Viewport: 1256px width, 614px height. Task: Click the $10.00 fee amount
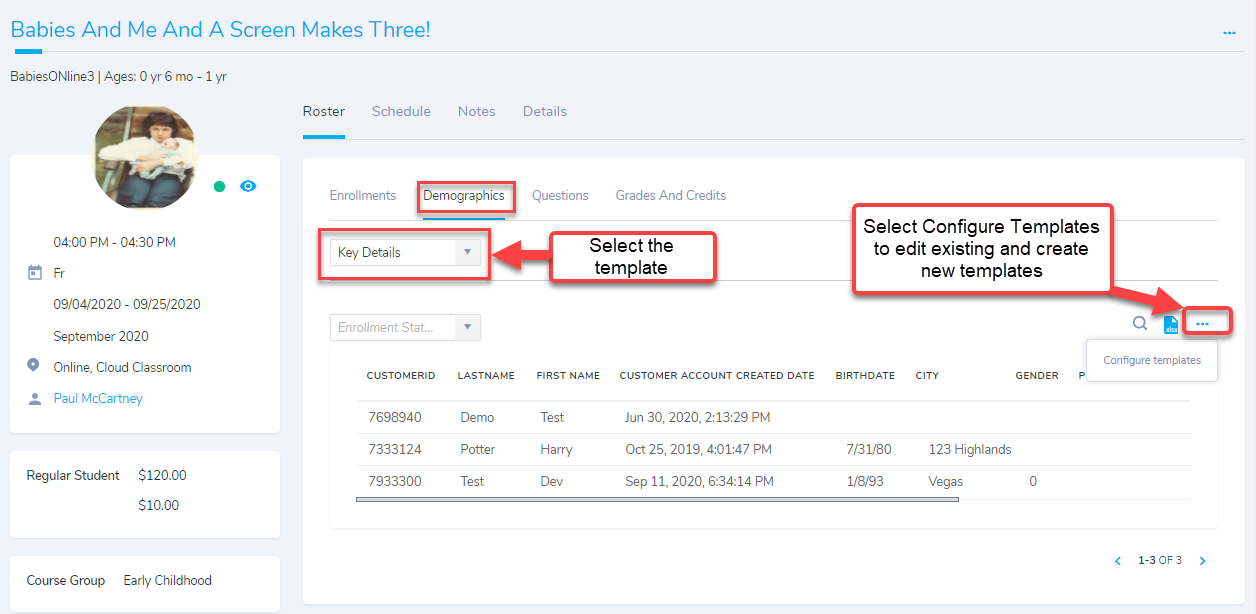(x=159, y=505)
